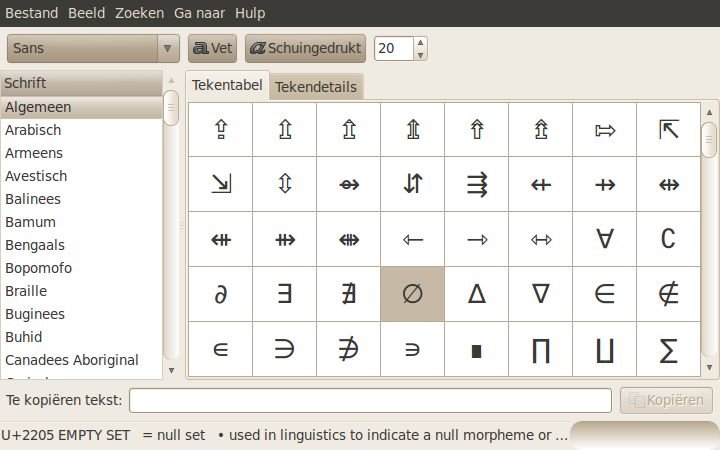Select the there exists ∃ character
This screenshot has width=720, height=450.
[284, 294]
